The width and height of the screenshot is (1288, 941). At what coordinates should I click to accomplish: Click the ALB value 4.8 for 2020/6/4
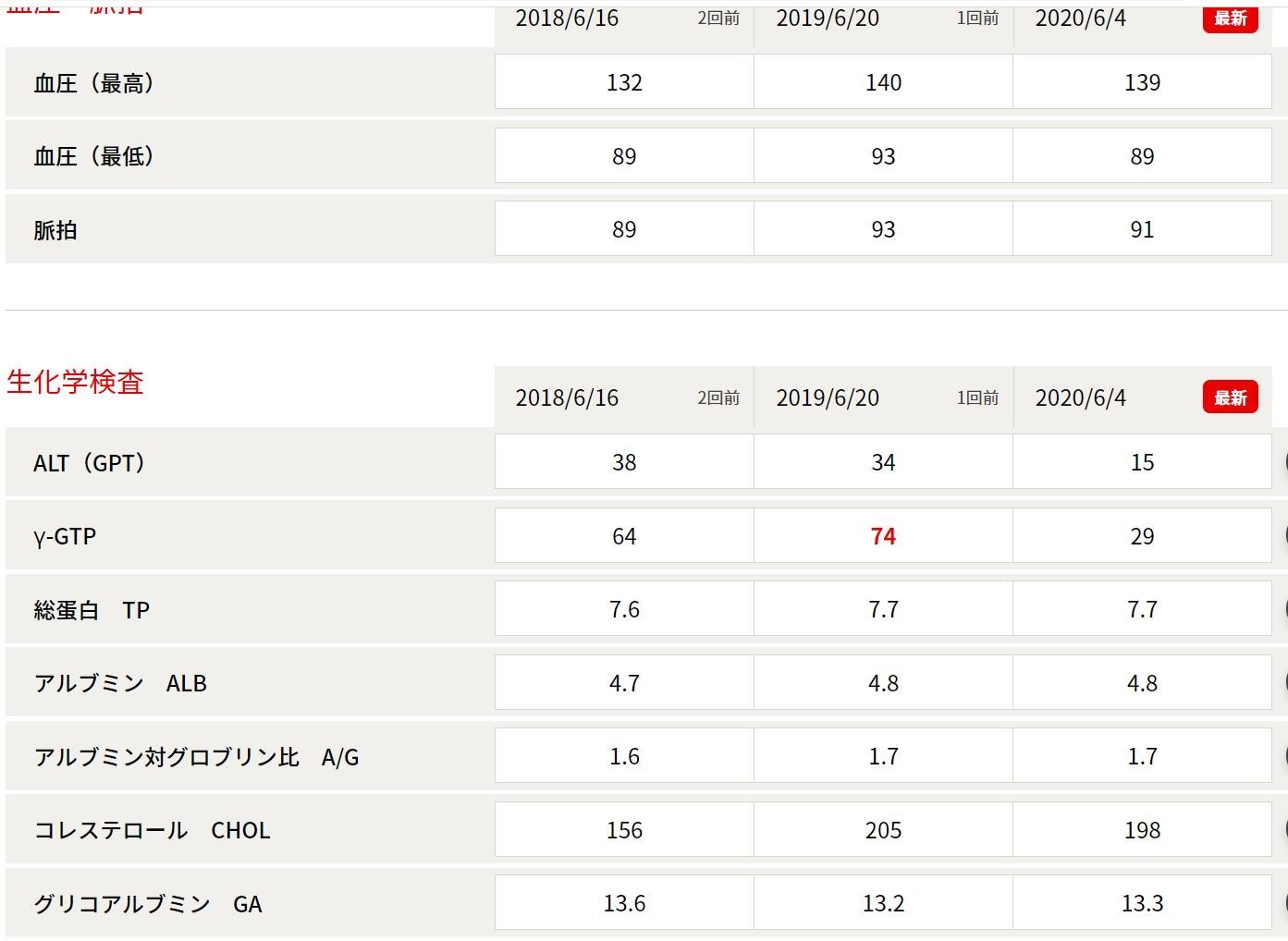point(1142,683)
